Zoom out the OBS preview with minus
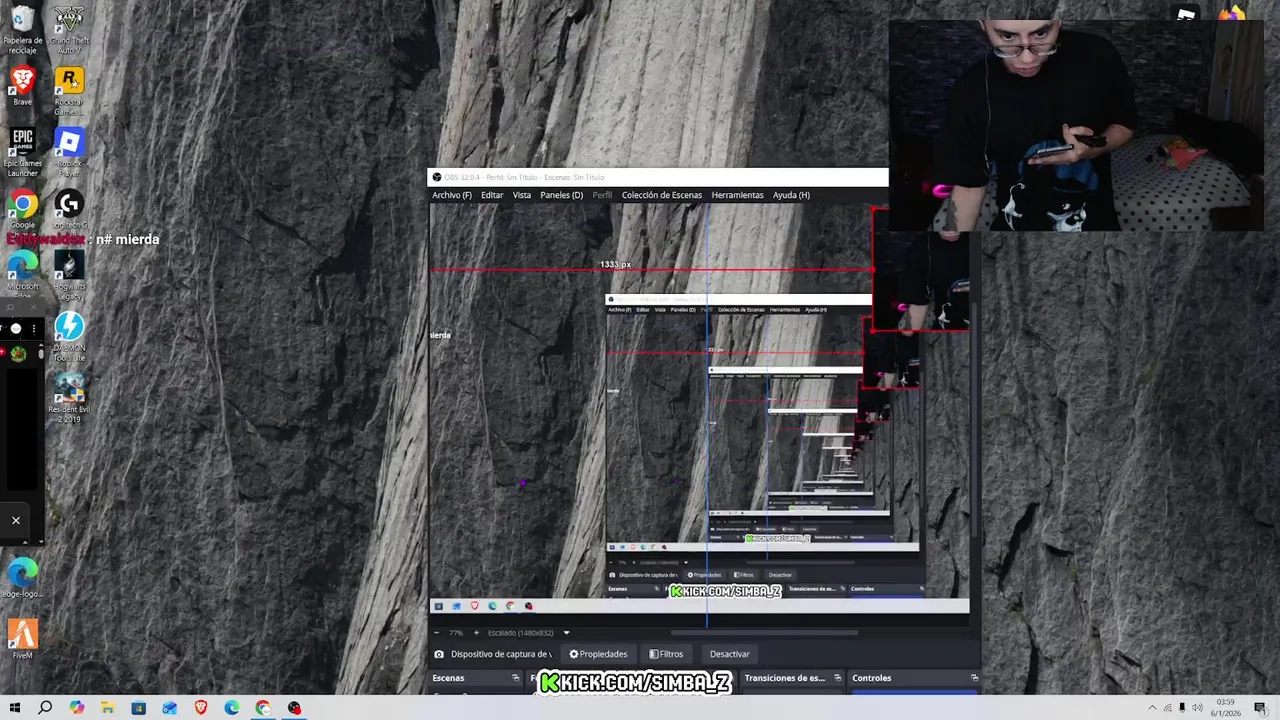 click(436, 633)
